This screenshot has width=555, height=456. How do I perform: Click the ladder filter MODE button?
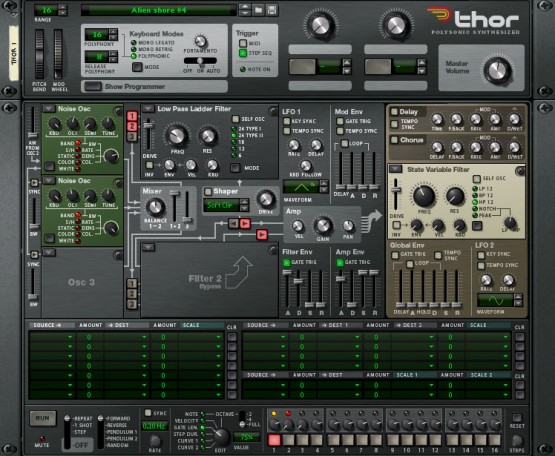[x=235, y=168]
